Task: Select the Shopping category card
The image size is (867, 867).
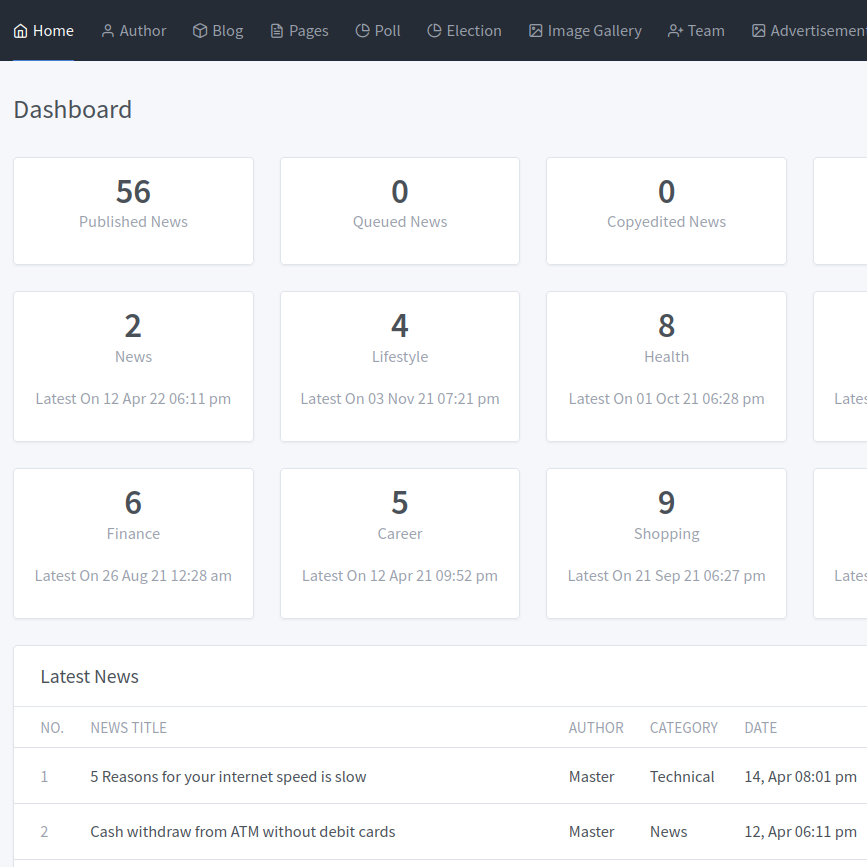Action: (x=666, y=543)
